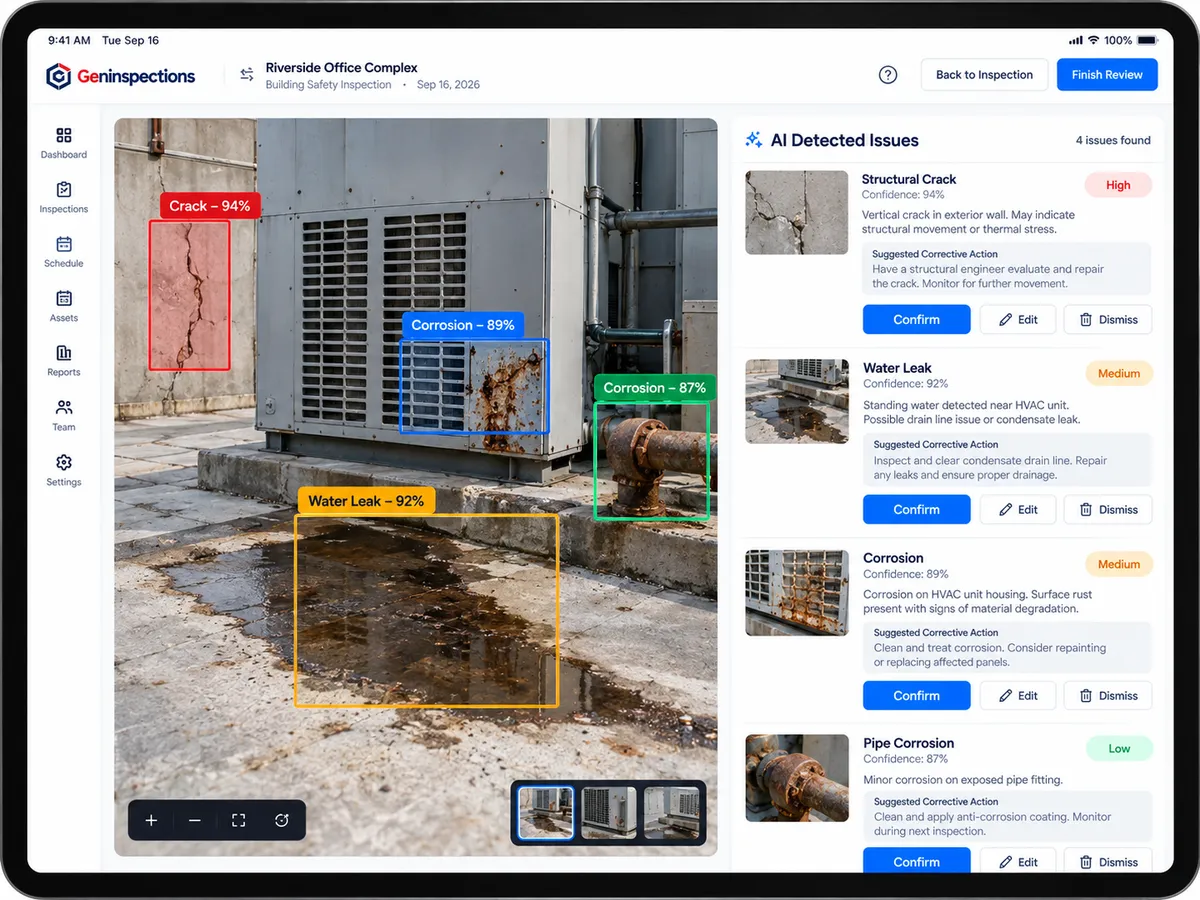Open the Schedule section
Image resolution: width=1200 pixels, height=900 pixels.
click(64, 251)
